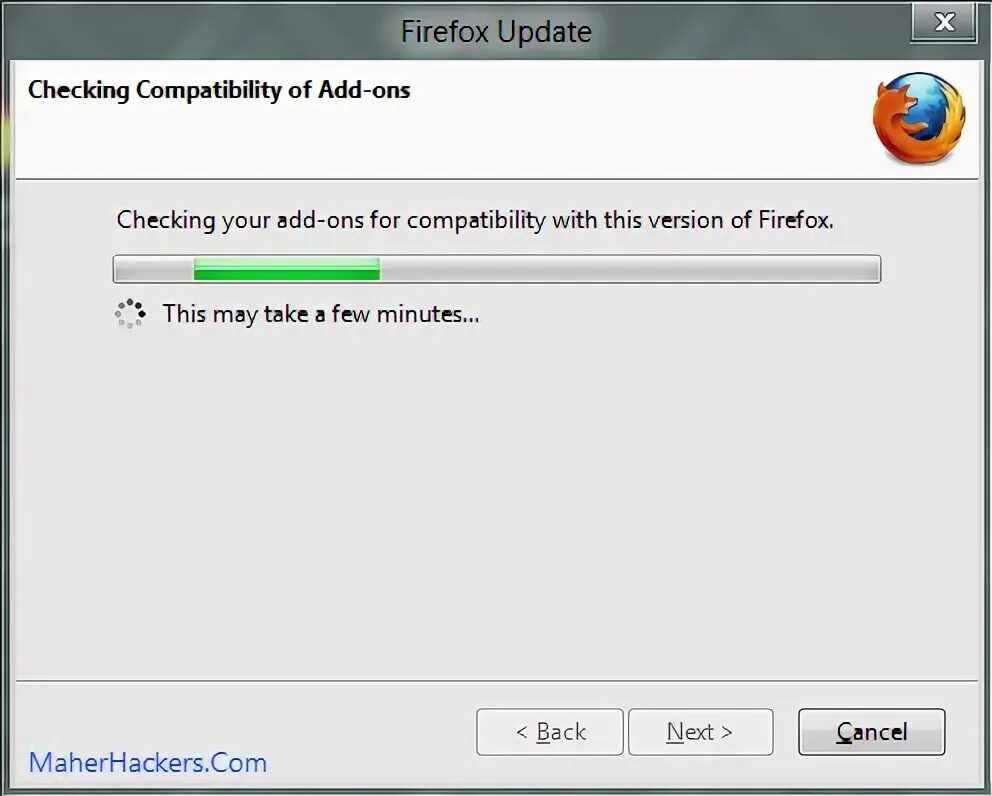
Task: Click the 'This may take a few minutes' message
Action: point(321,314)
